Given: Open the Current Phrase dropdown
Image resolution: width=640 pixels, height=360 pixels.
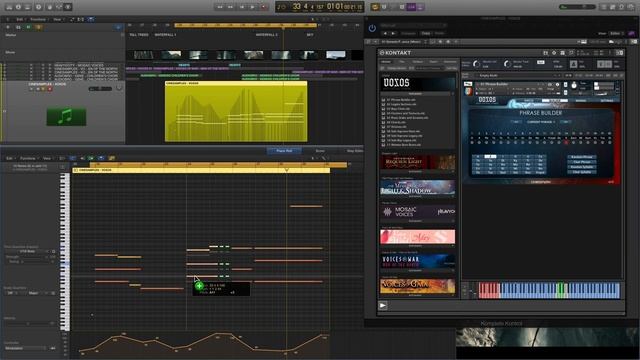Looking at the screenshot, I should [541, 122].
